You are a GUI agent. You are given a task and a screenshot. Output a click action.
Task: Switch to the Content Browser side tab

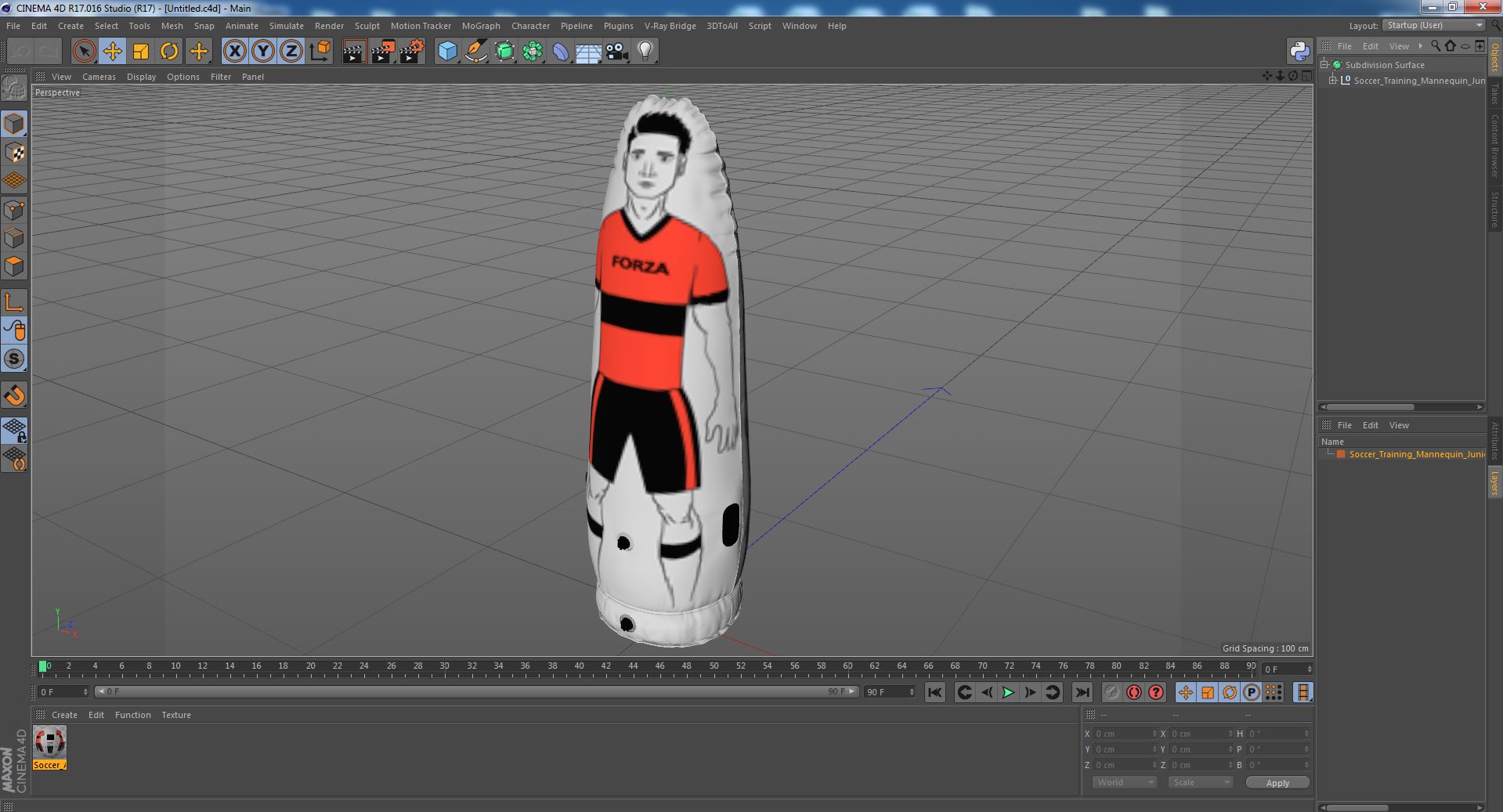[1494, 146]
